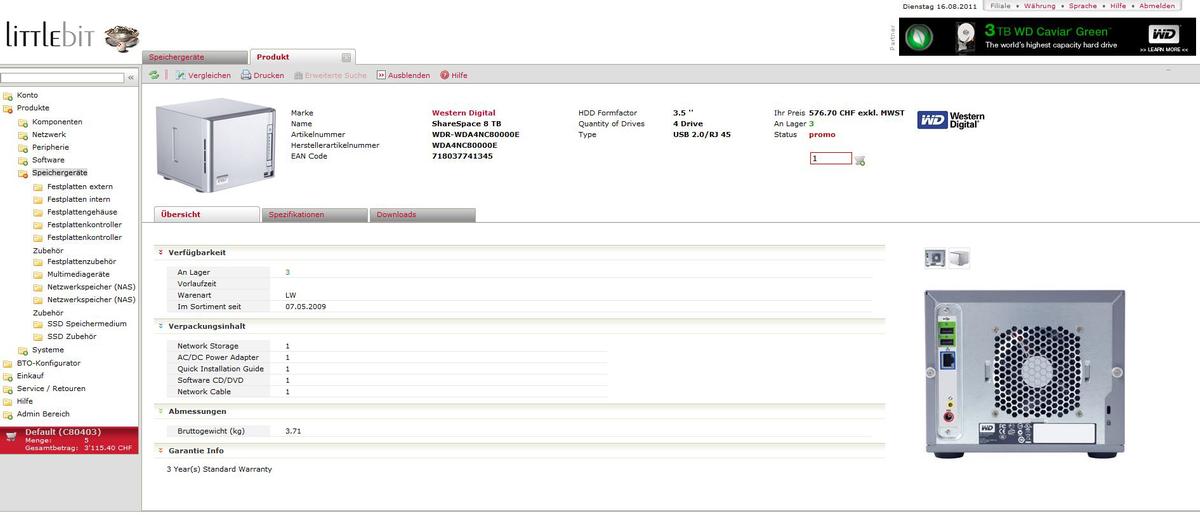Click the EAN code value 718037741345
This screenshot has width=1200, height=515.
pos(462,156)
